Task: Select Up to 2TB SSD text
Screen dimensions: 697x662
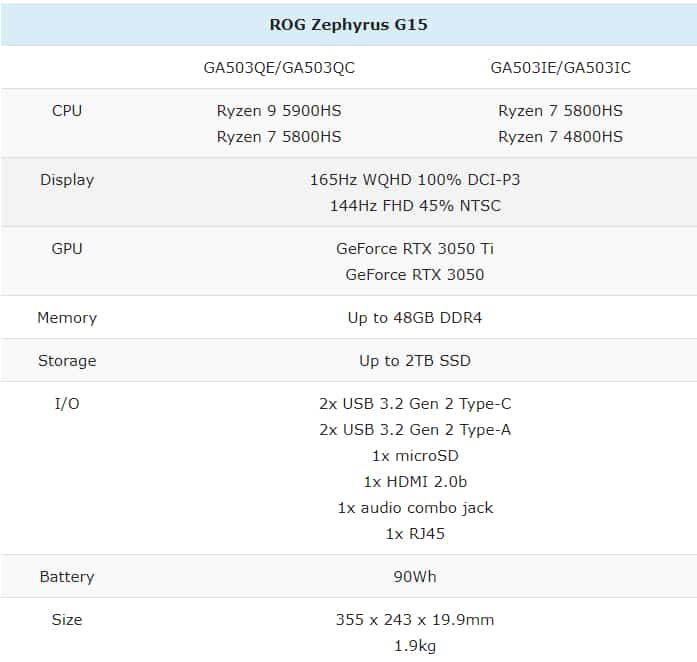Action: click(415, 361)
